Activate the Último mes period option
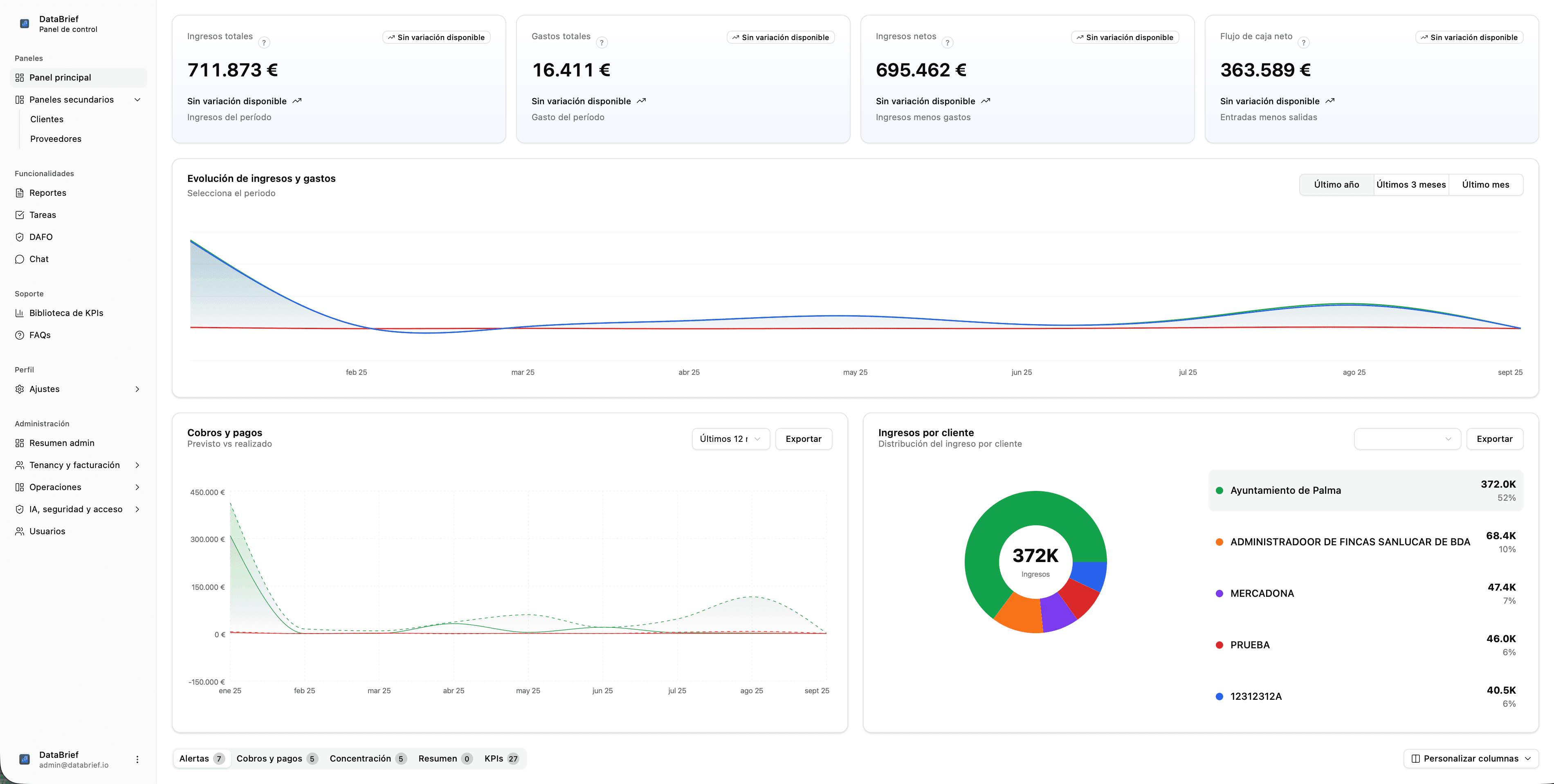Image resolution: width=1554 pixels, height=784 pixels. pos(1485,184)
